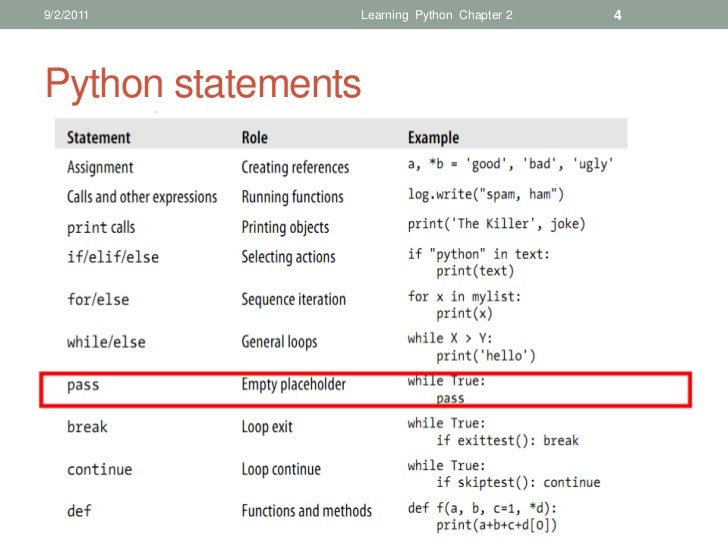Viewport: 728px width, 546px height.
Task: Click the "Statement" column header
Action: [x=98, y=137]
